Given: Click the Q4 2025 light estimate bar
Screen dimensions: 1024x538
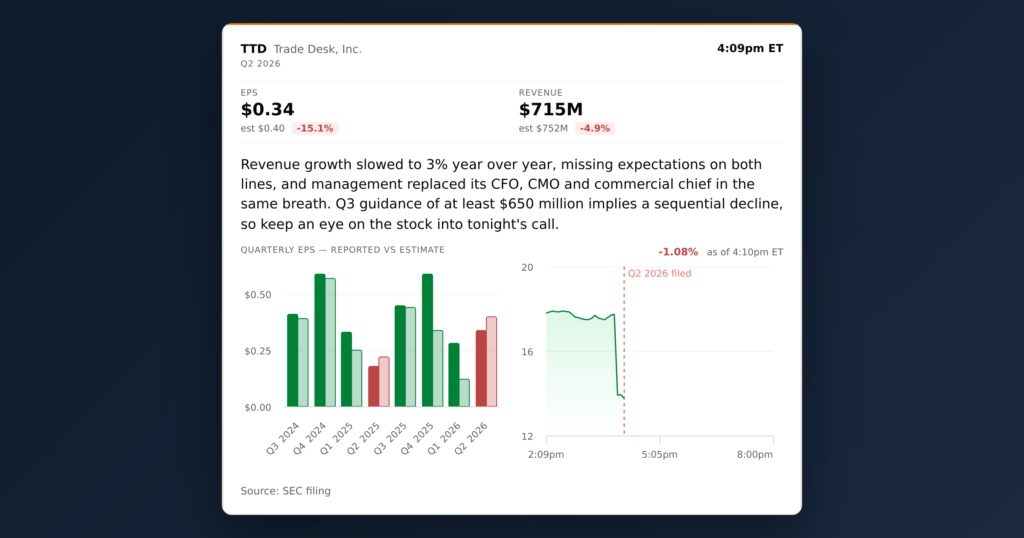Looking at the screenshot, I should pos(438,369).
